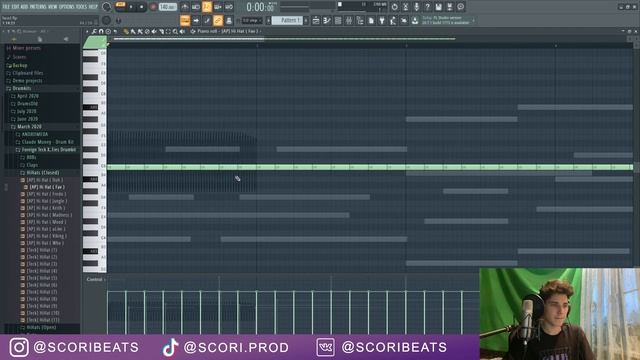
Task: Click the document-shaped icon beside the browser icon
Action: pyautogui.click(x=371, y=20)
